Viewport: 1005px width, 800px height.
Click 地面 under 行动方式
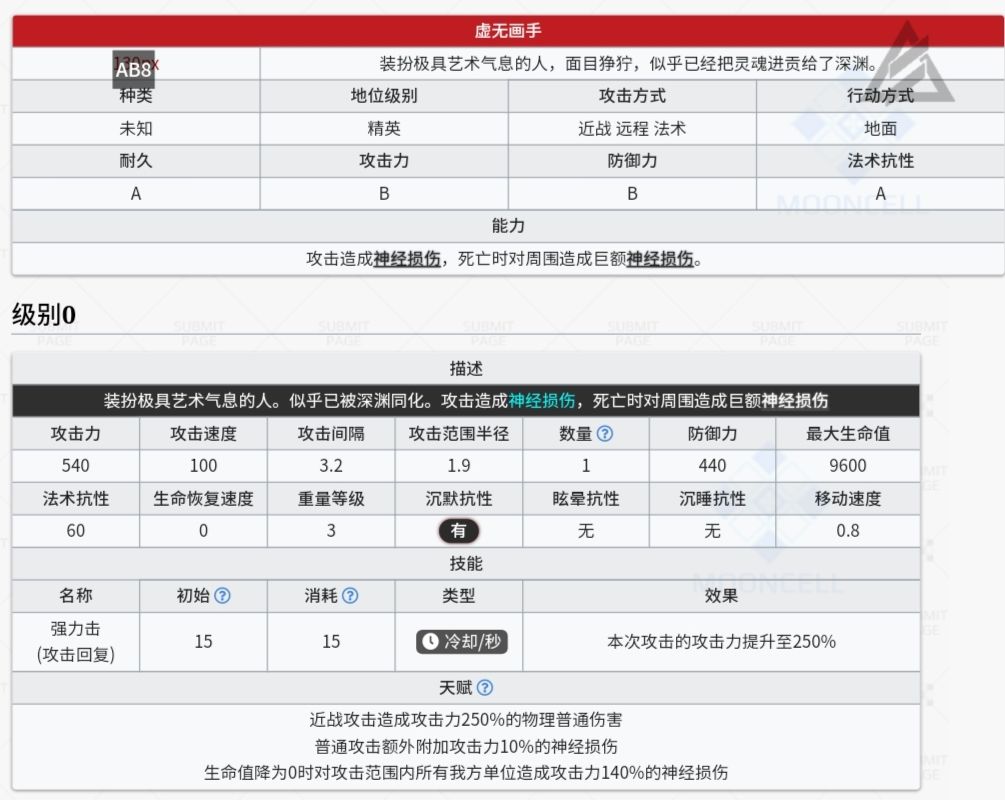(880, 129)
